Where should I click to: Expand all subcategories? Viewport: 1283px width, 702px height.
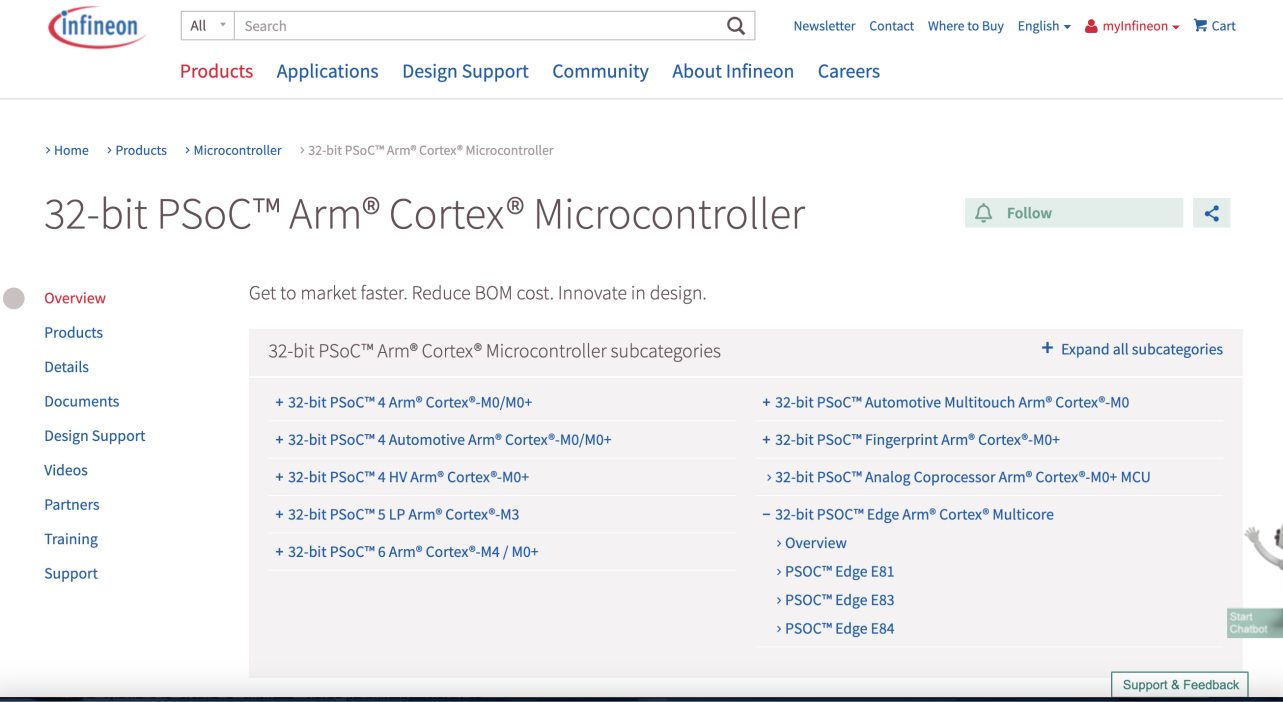pos(1132,349)
